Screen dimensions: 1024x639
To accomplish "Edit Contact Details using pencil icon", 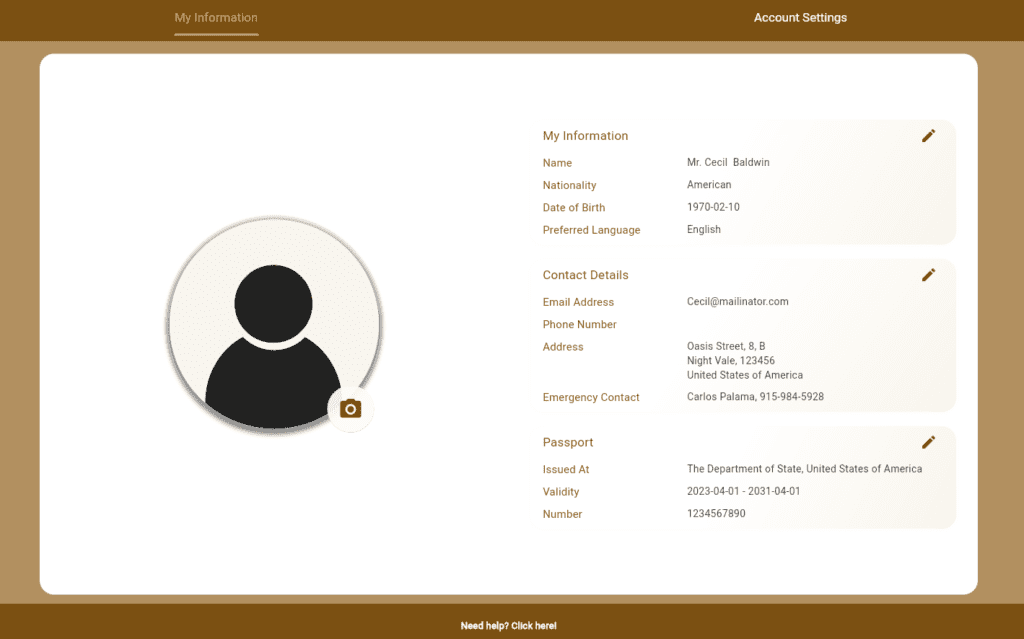I will click(x=928, y=275).
